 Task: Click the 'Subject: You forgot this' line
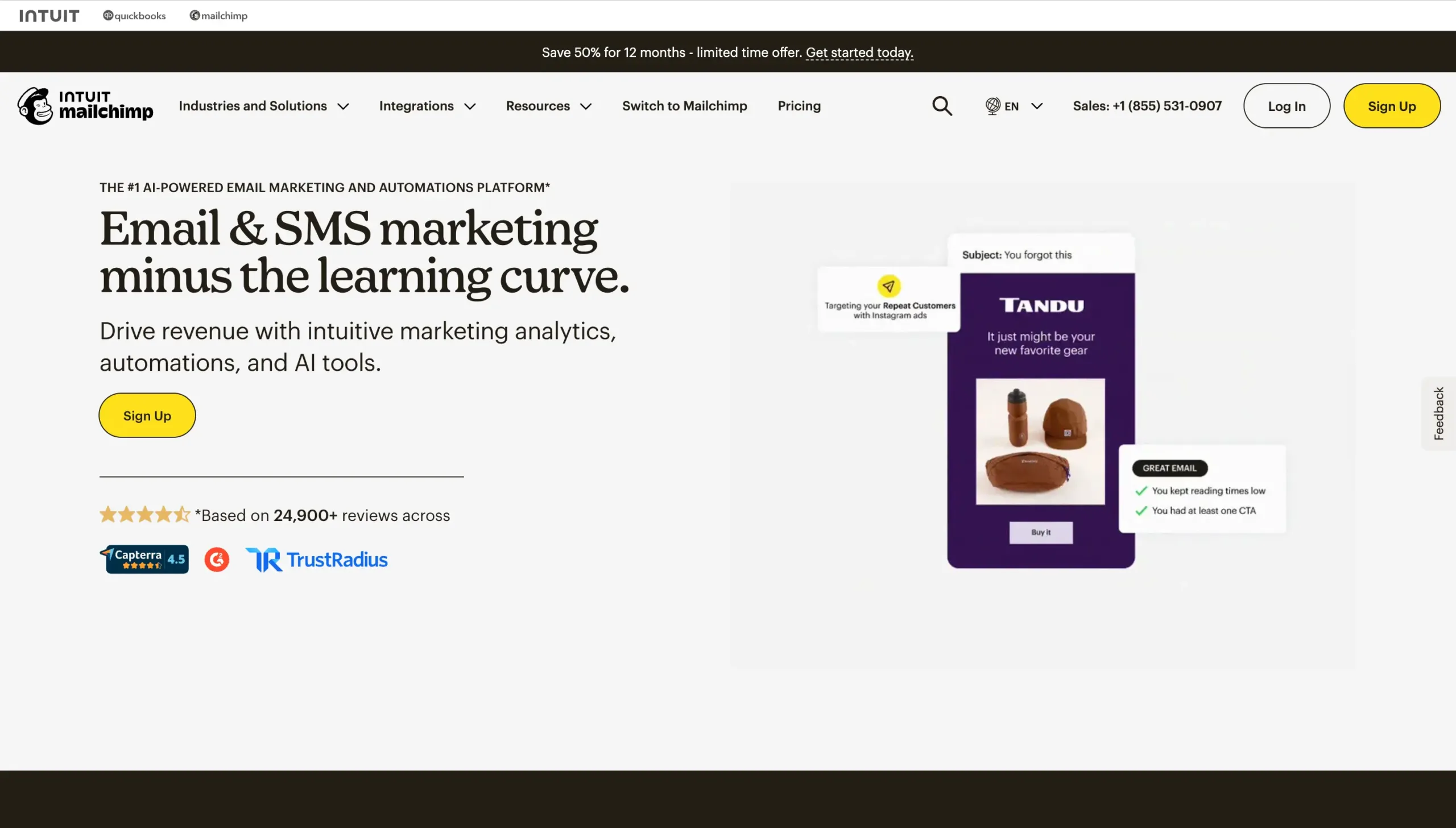tap(1016, 255)
